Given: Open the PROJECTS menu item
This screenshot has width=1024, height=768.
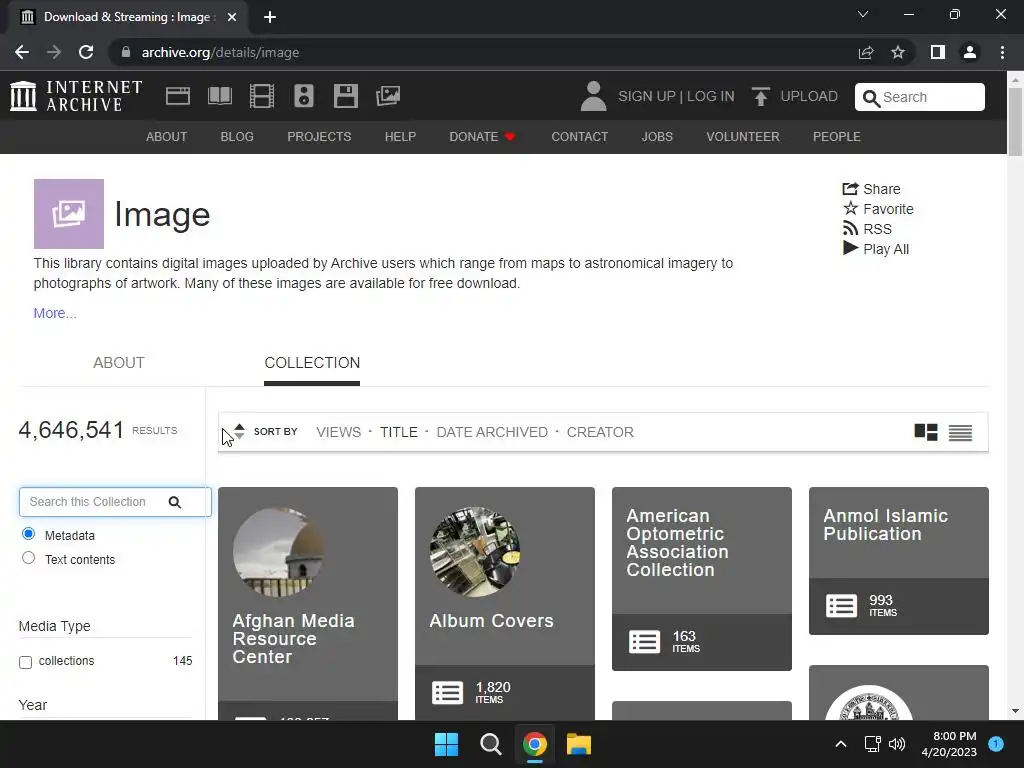Looking at the screenshot, I should (319, 136).
